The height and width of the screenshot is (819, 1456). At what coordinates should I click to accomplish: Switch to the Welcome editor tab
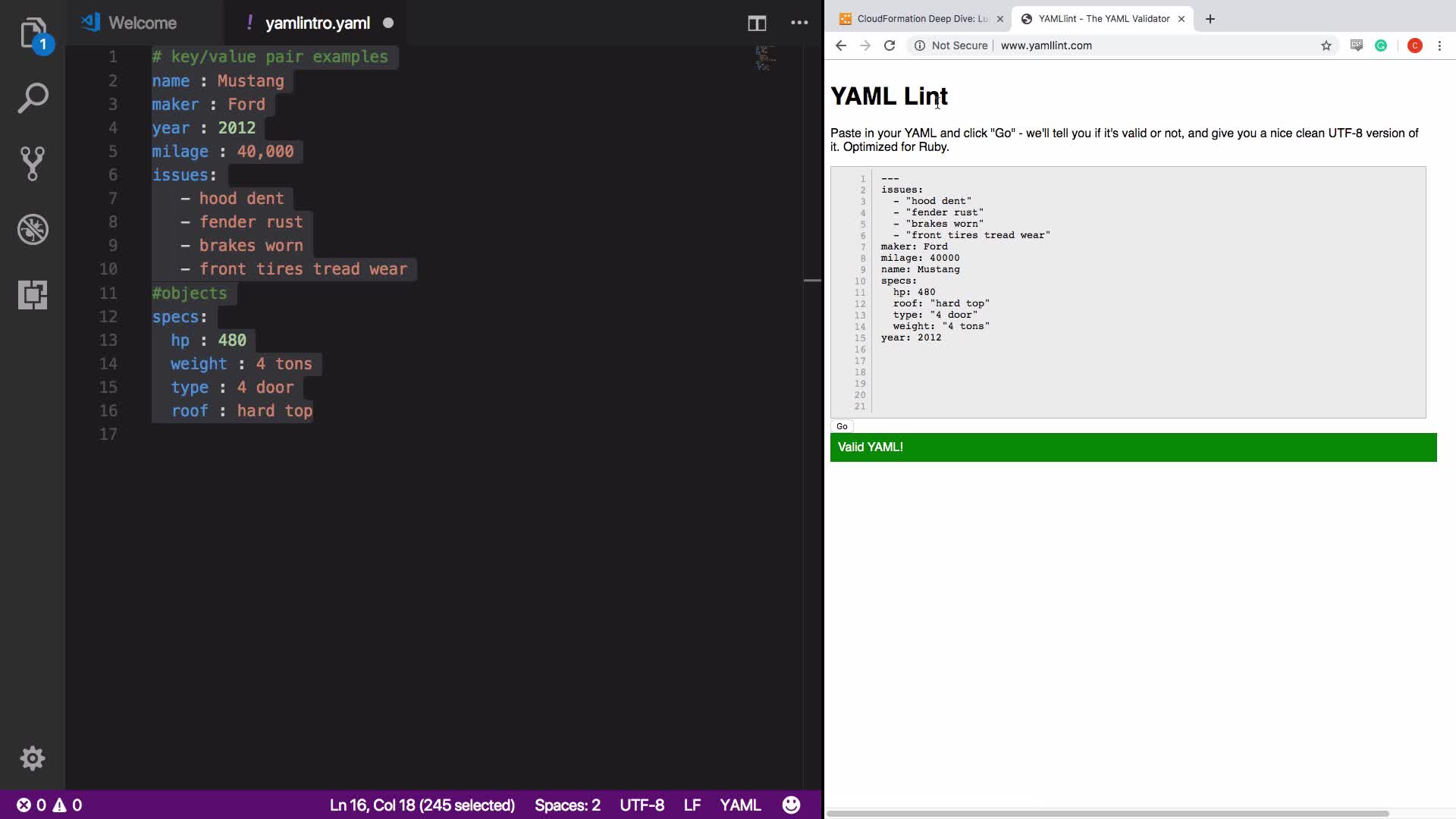[x=142, y=23]
